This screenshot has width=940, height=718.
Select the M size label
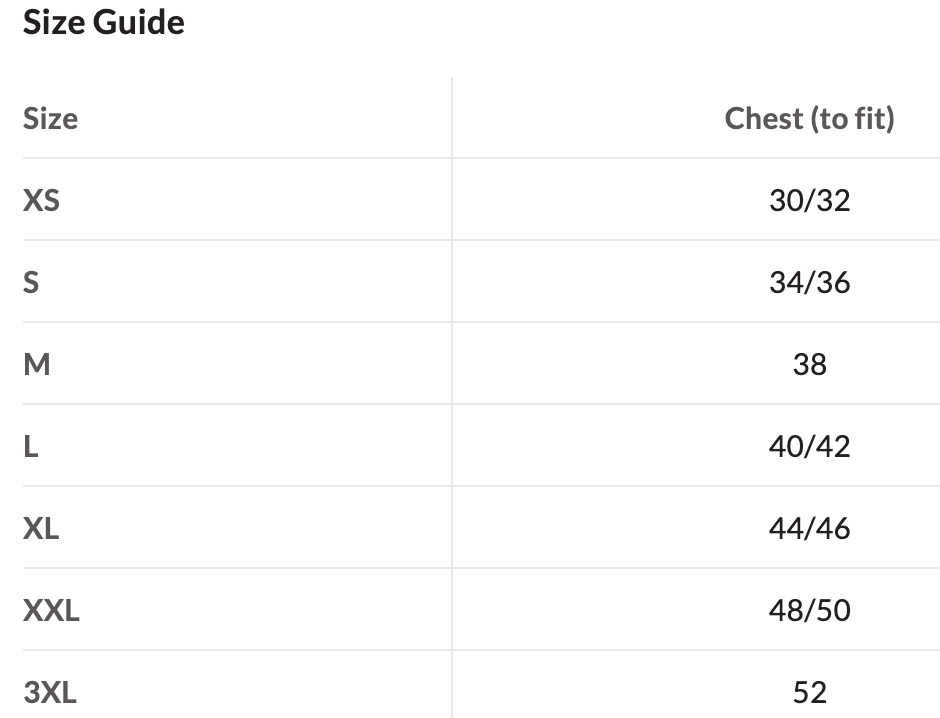point(36,365)
